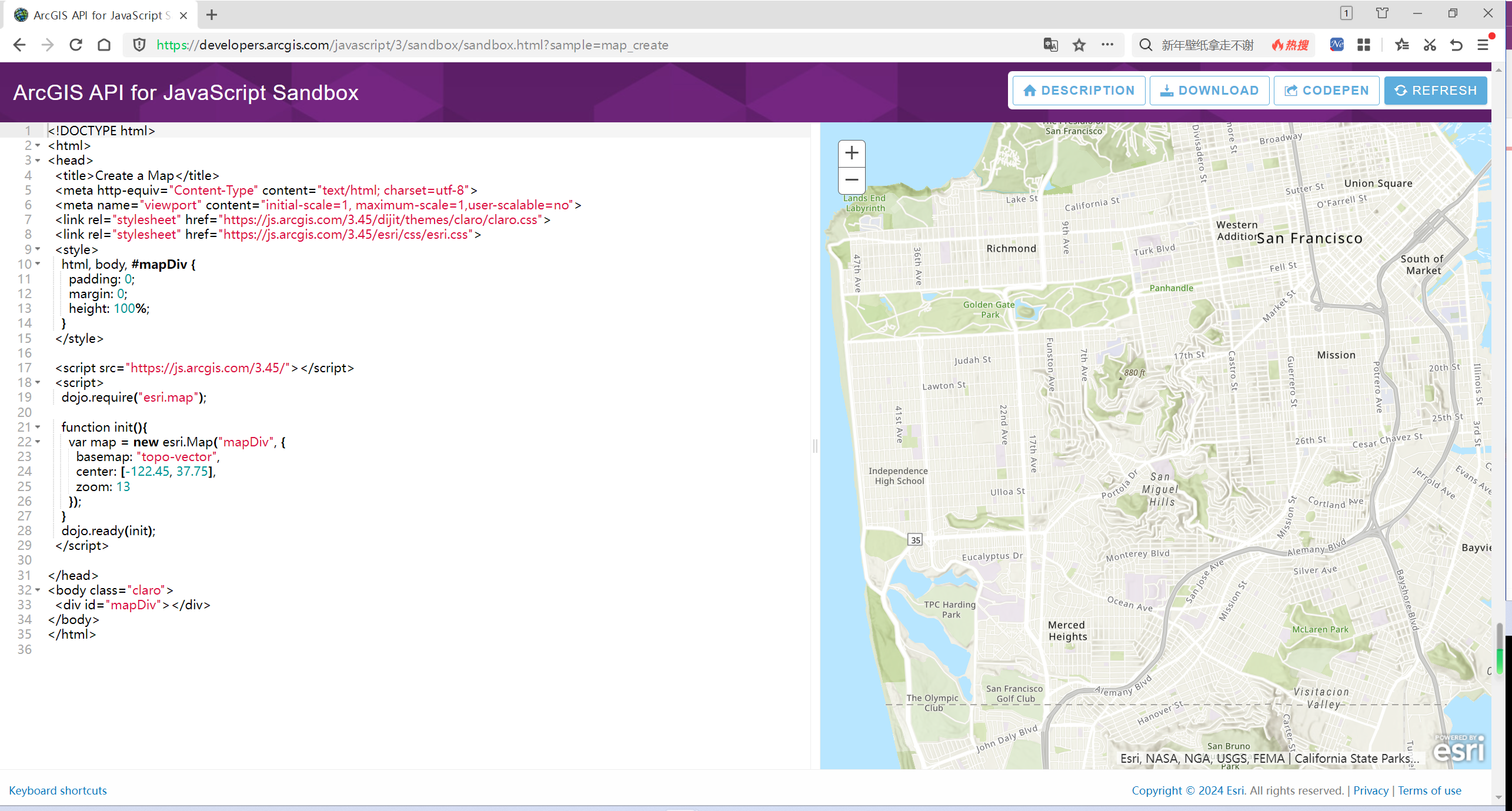Click line 7 claro.css link

[303, 220]
